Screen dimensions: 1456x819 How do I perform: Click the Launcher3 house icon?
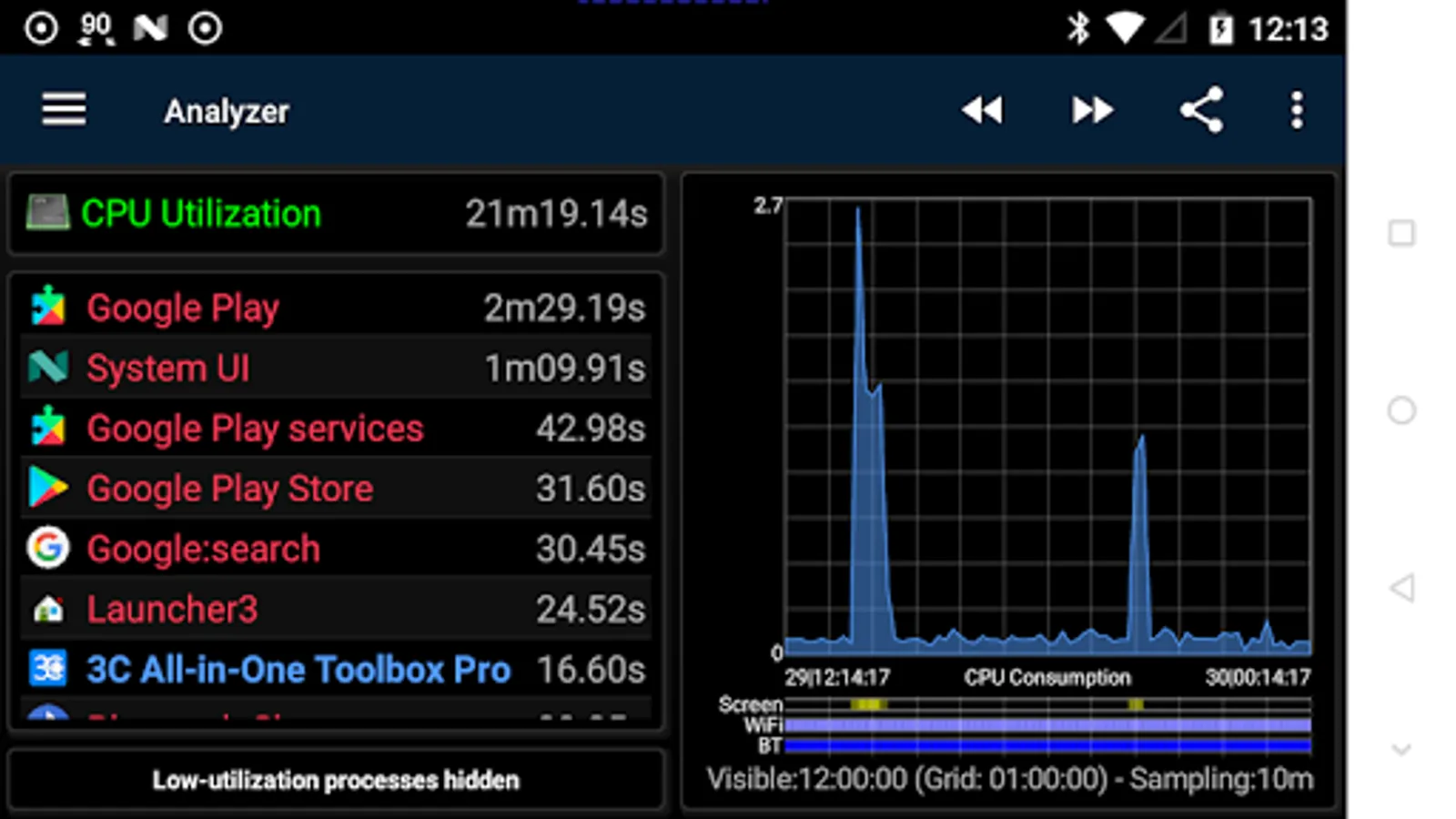coord(48,609)
